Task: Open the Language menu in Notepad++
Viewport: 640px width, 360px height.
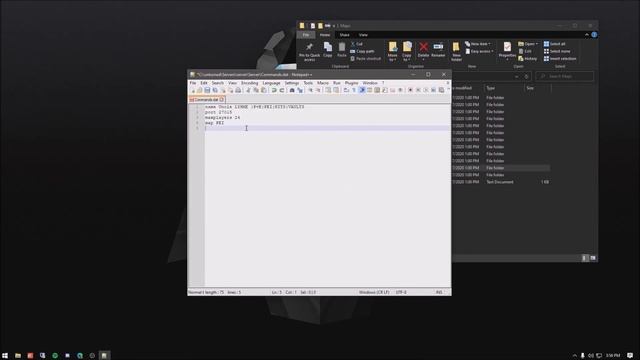Action: point(271,83)
